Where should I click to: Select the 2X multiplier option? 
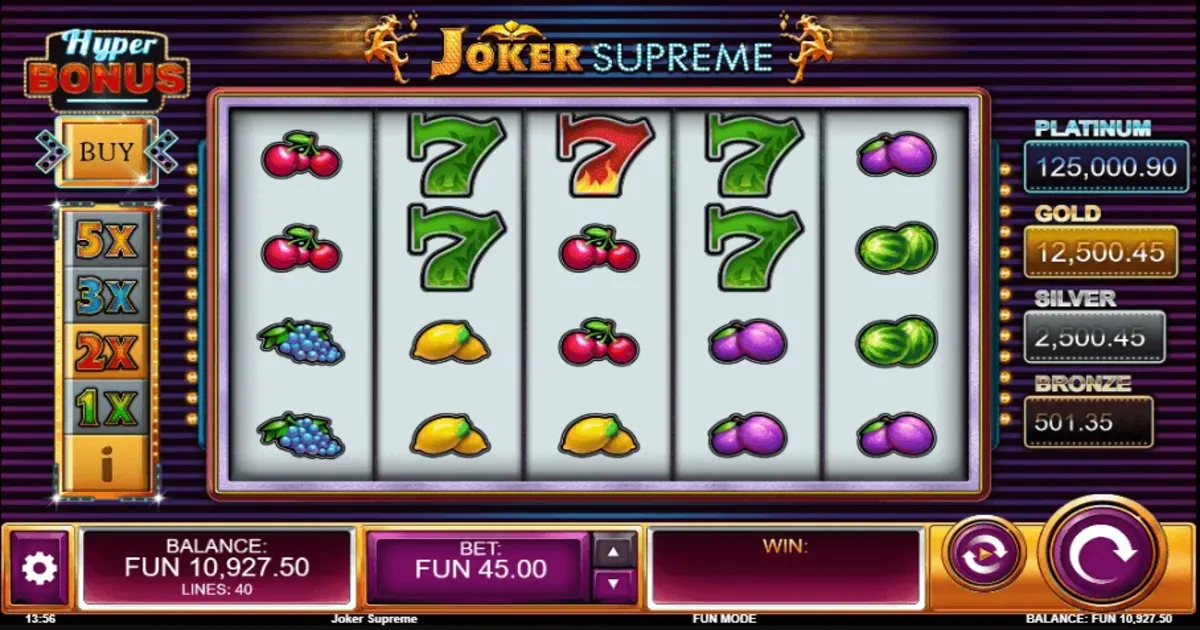coord(105,351)
